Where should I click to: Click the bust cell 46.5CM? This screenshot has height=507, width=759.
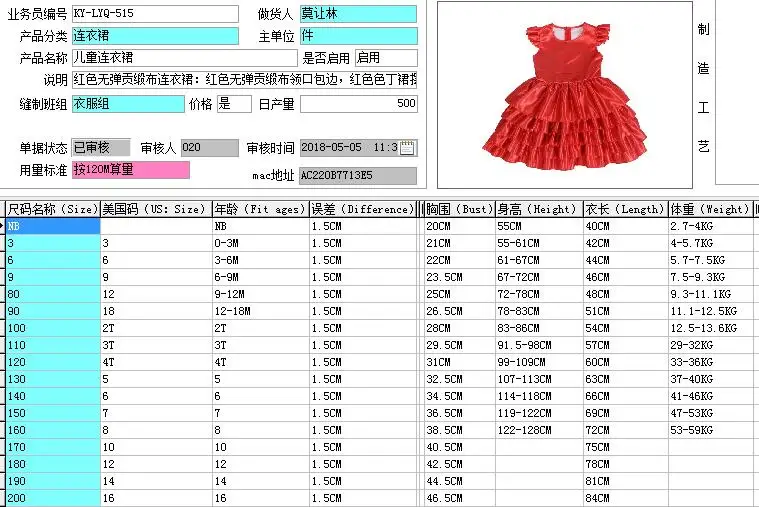coord(459,498)
